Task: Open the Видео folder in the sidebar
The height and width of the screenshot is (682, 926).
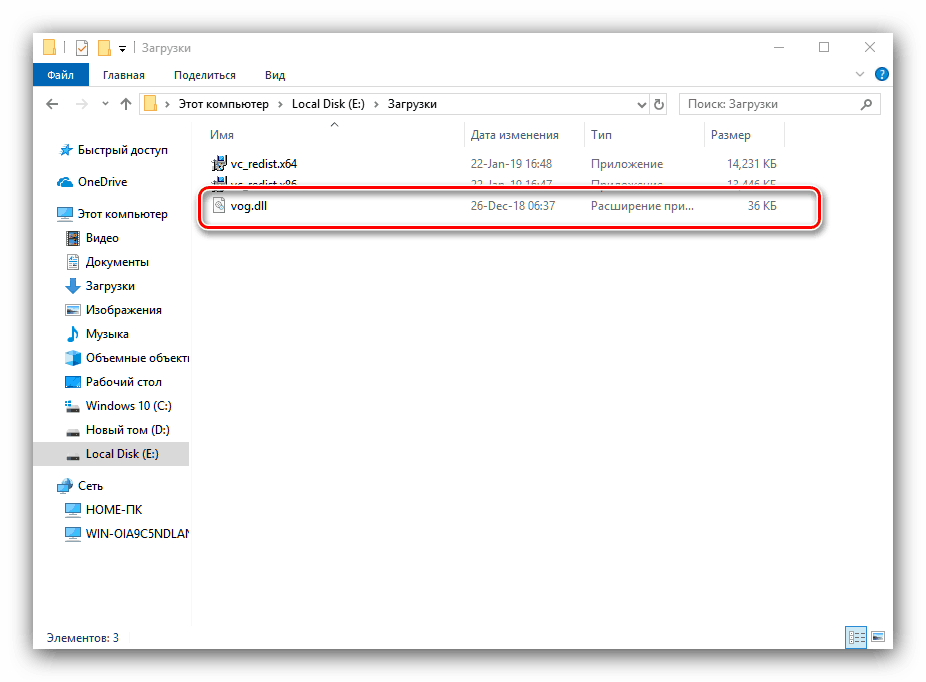Action: point(91,238)
